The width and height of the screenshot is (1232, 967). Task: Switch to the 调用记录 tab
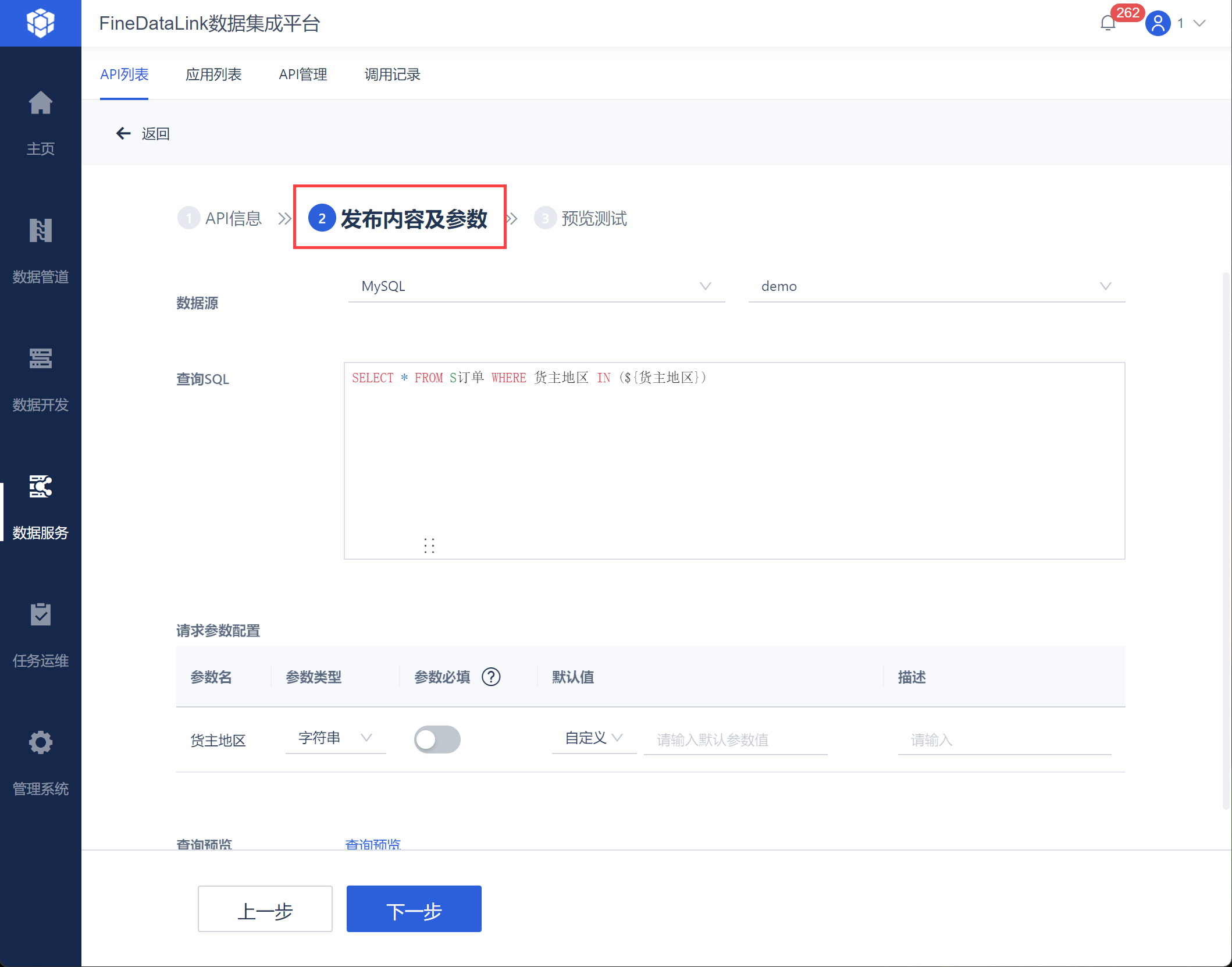tap(392, 74)
